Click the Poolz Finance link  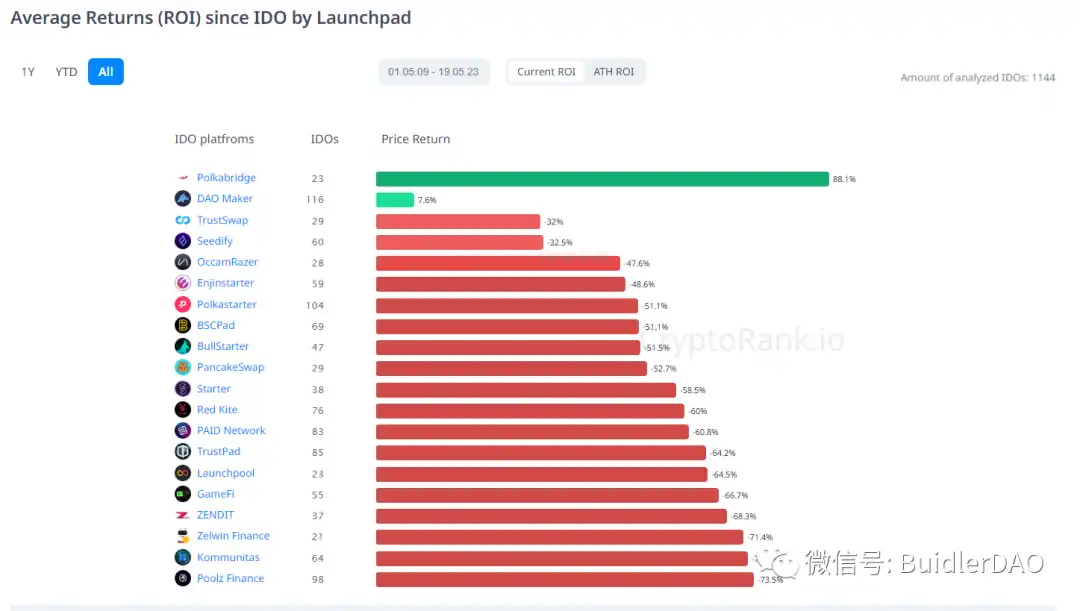228,577
